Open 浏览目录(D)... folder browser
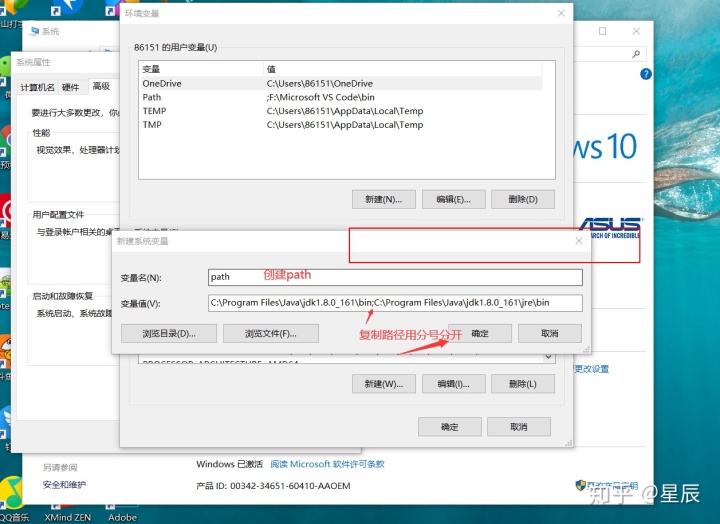The height and width of the screenshot is (524, 720). tap(169, 333)
